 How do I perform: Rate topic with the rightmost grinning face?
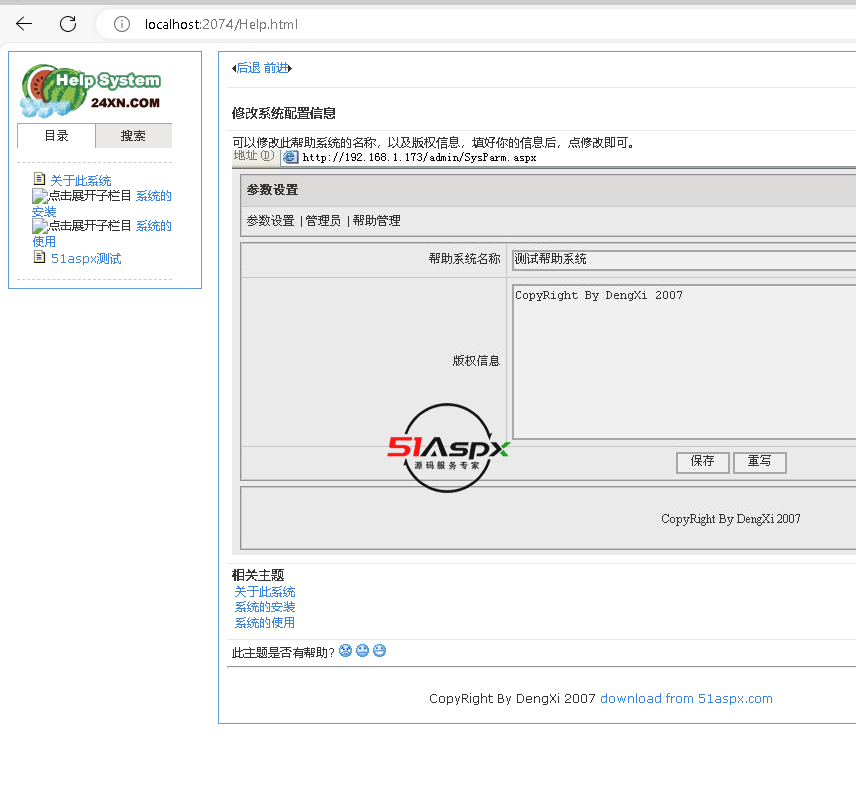[379, 651]
